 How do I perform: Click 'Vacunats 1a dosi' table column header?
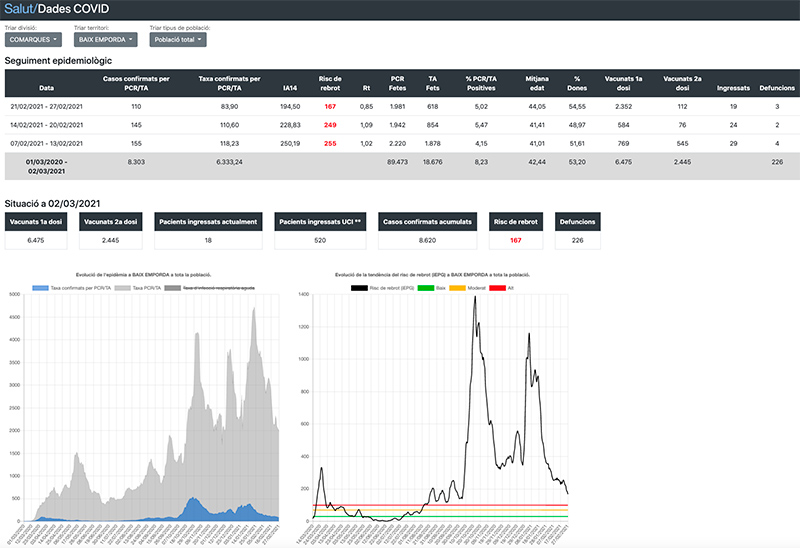(x=623, y=83)
